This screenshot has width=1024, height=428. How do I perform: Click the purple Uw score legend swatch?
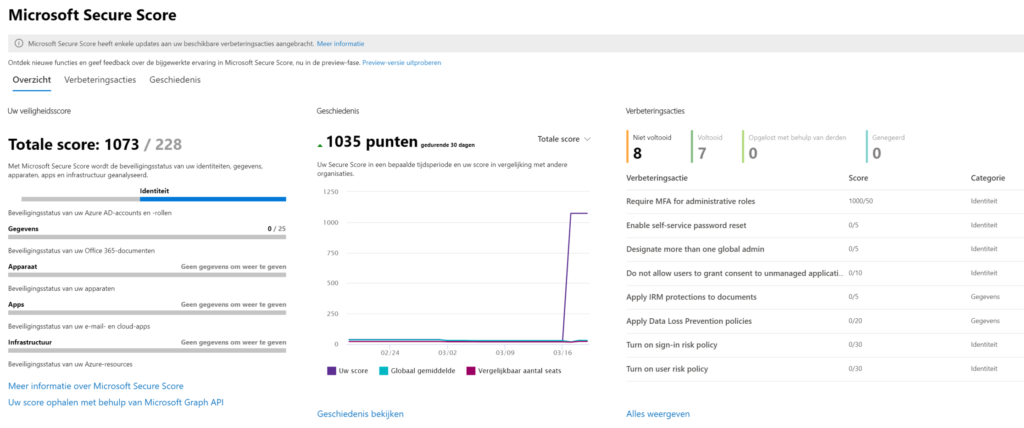pos(331,370)
